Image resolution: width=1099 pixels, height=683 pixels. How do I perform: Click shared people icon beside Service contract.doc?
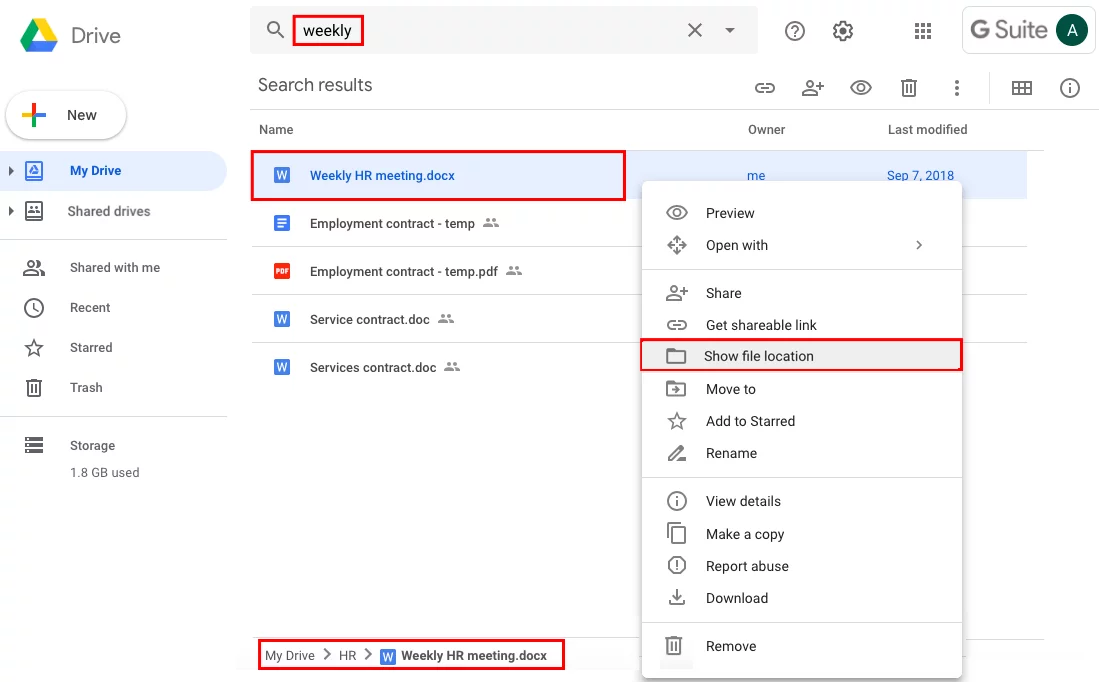click(x=446, y=318)
